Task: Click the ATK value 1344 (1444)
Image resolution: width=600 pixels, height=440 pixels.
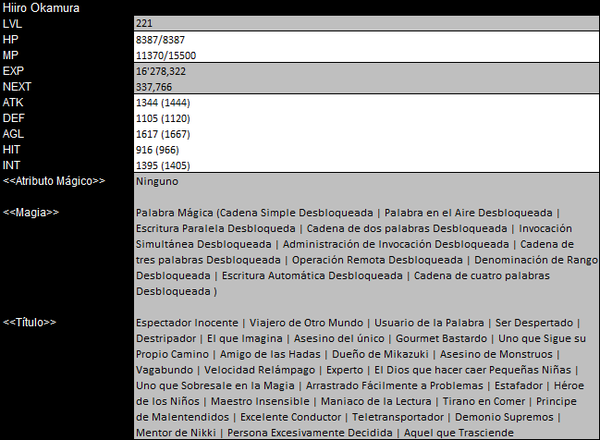Action: (163, 103)
